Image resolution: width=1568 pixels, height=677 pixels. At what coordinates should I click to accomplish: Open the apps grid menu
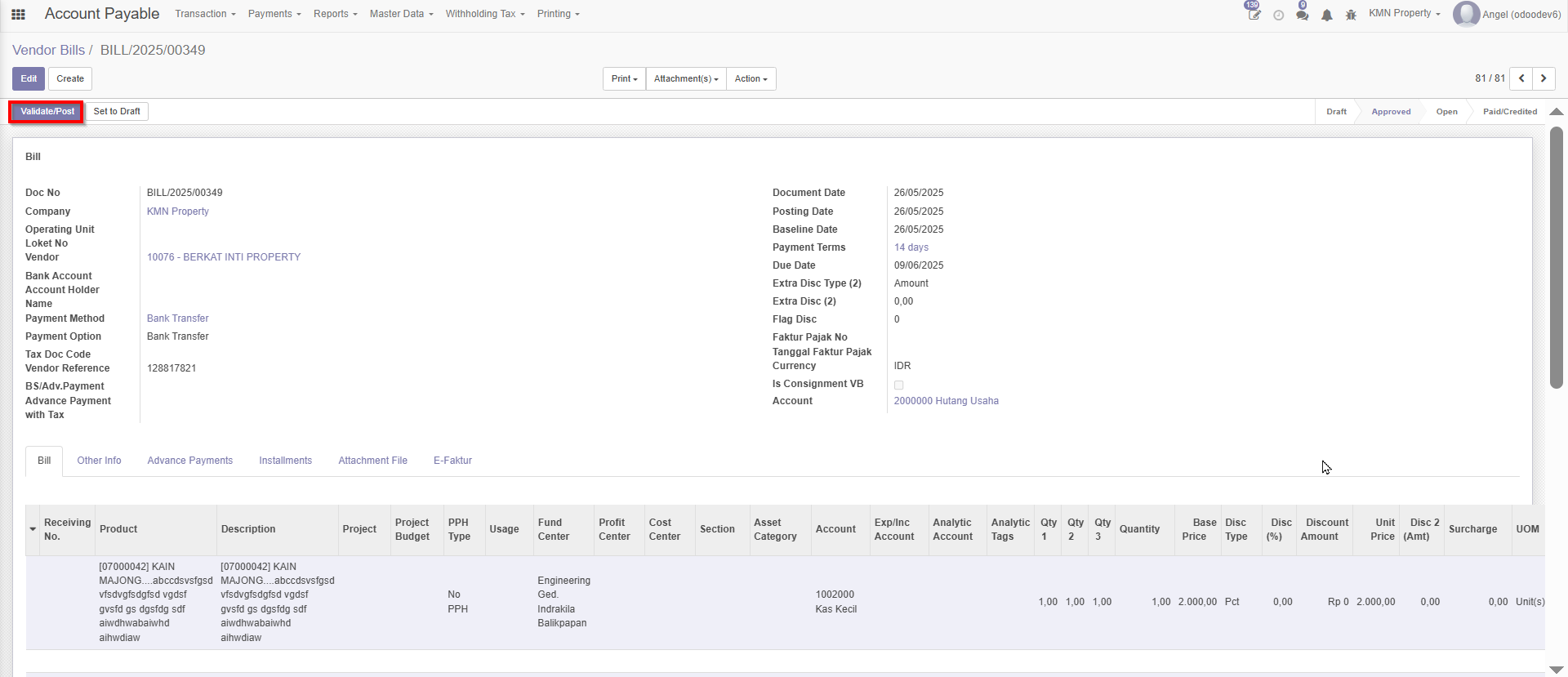point(18,14)
